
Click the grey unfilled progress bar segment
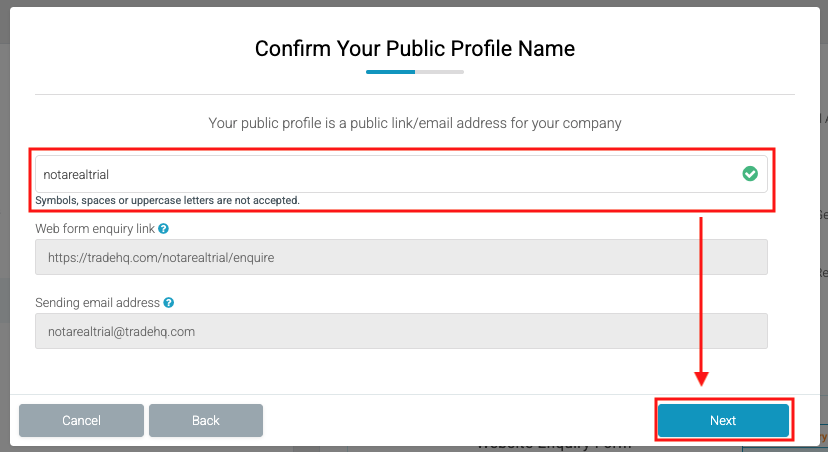click(440, 72)
